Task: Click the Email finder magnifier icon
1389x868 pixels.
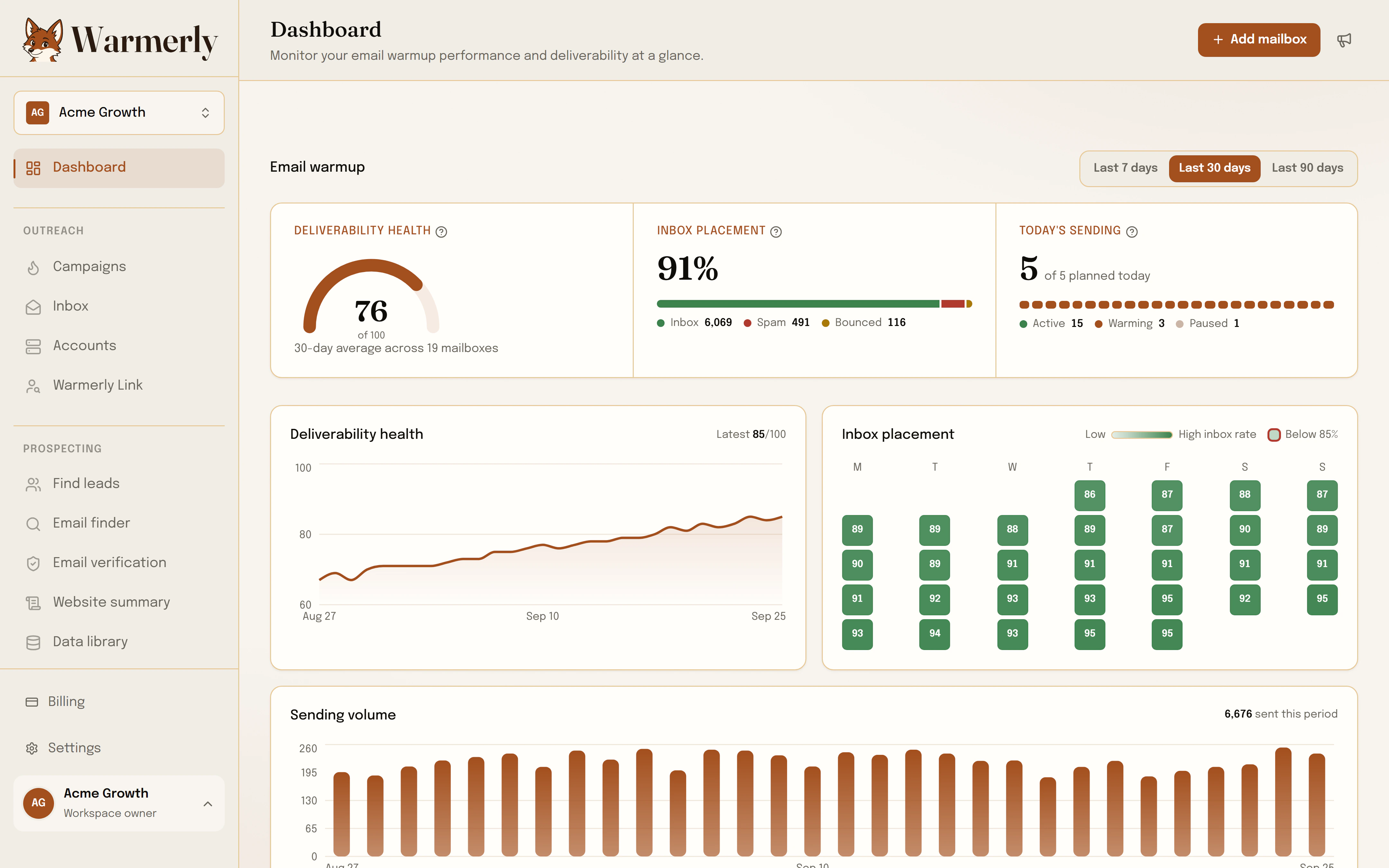Action: click(33, 524)
